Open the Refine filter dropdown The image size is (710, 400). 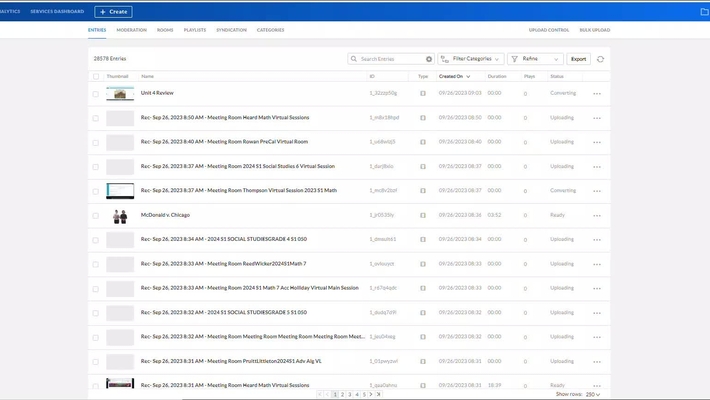point(535,59)
